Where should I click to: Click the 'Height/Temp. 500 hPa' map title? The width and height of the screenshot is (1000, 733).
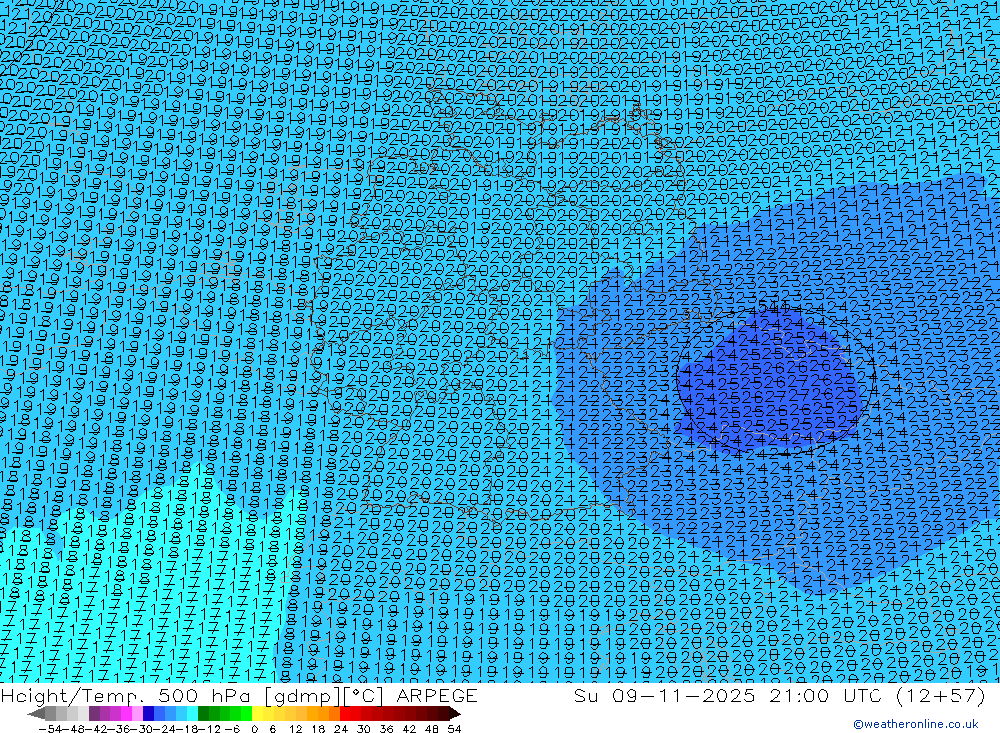click(126, 695)
